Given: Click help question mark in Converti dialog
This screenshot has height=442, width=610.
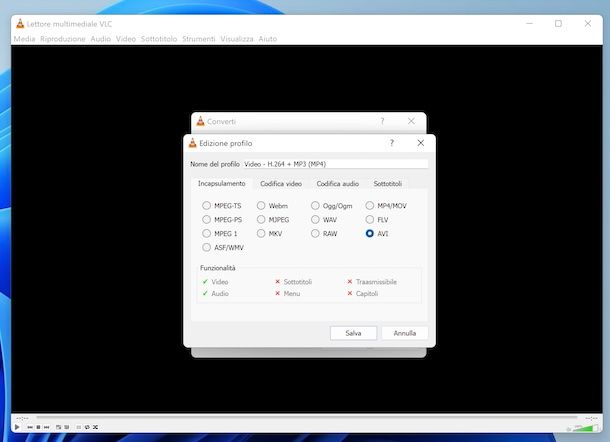Looking at the screenshot, I should [382, 121].
